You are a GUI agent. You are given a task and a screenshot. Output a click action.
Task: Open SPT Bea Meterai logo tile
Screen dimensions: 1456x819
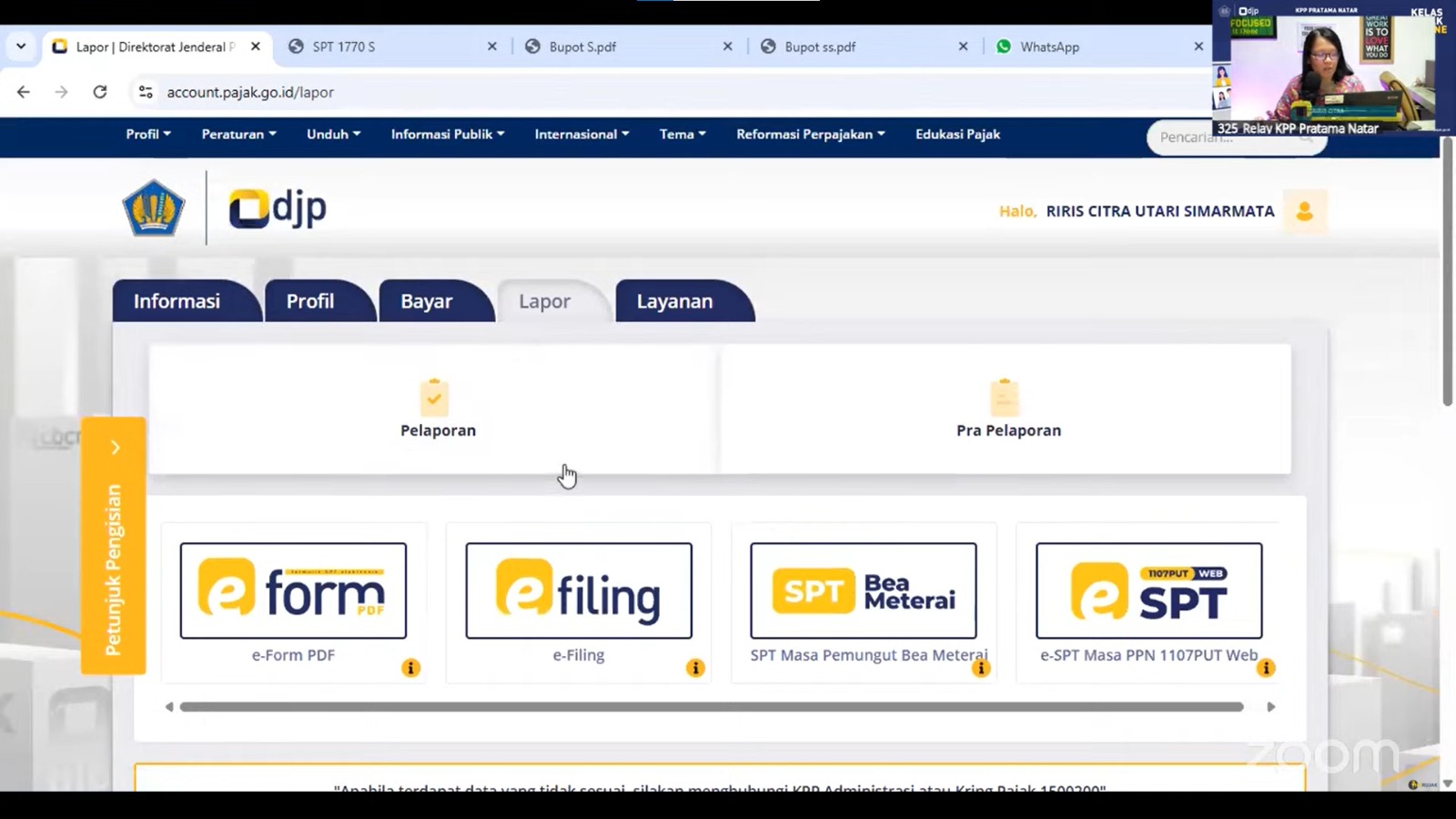click(864, 591)
